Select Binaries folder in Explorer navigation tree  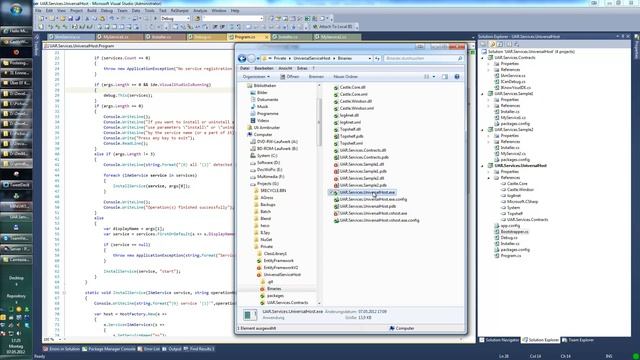click(271, 289)
